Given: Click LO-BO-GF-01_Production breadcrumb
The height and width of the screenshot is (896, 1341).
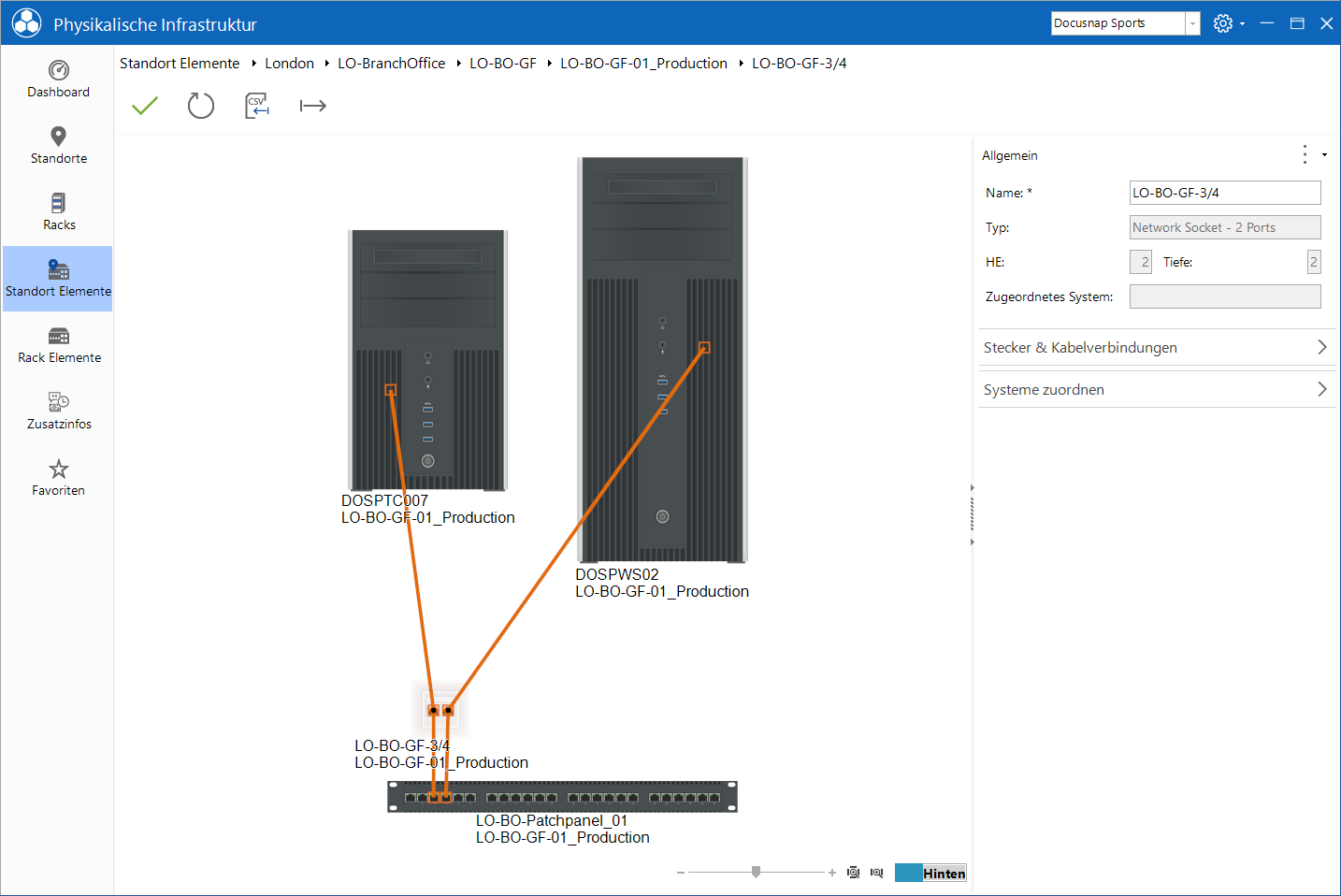Looking at the screenshot, I should tap(643, 64).
